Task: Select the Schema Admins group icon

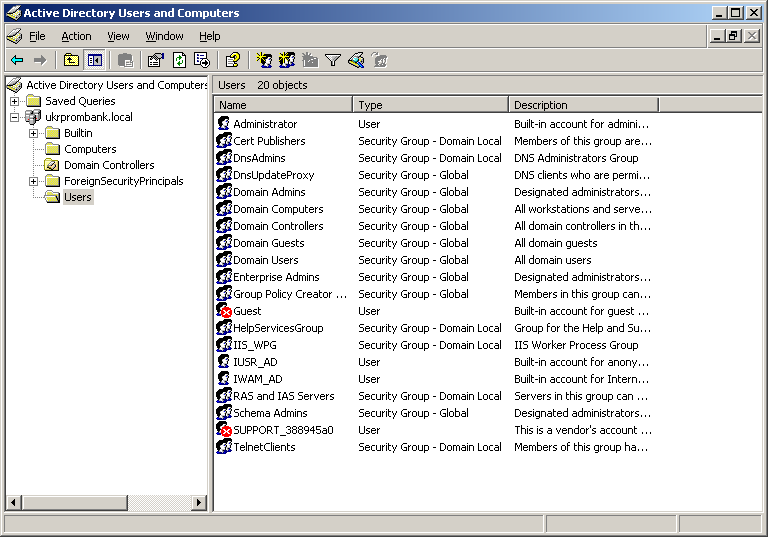Action: pyautogui.click(x=224, y=413)
